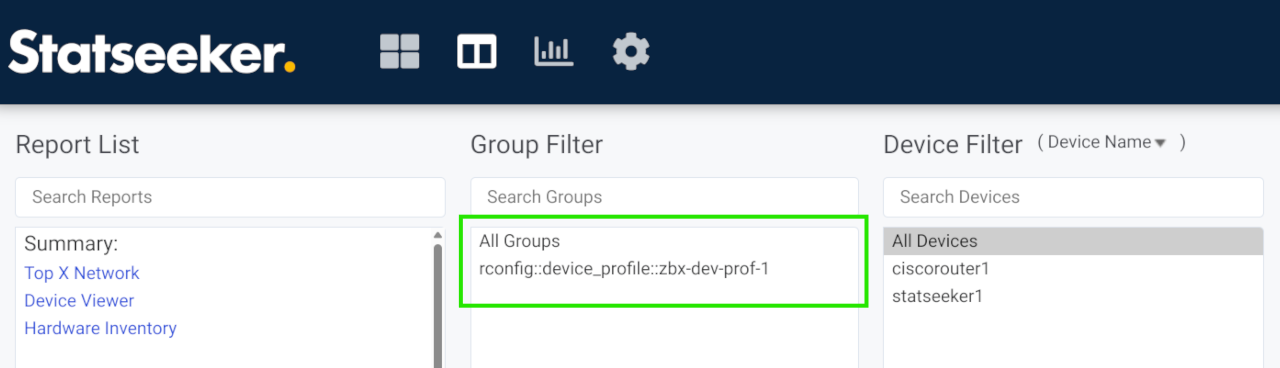Open the reports bar chart icon
The image size is (1280, 368).
554,51
